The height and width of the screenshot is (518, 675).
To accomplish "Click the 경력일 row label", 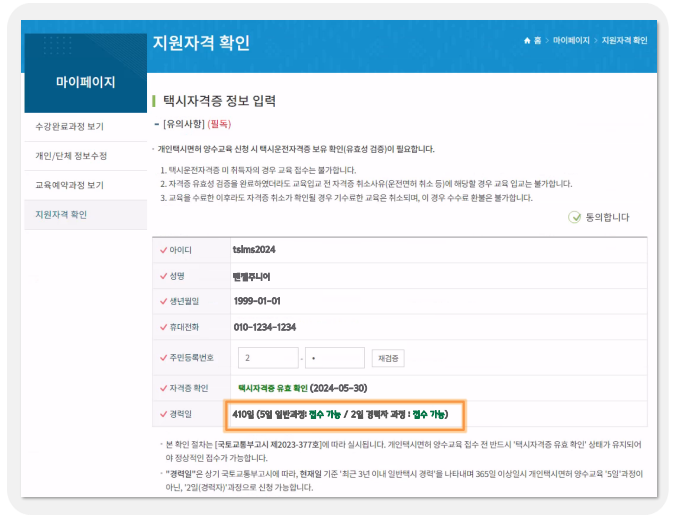I will 180,414.
